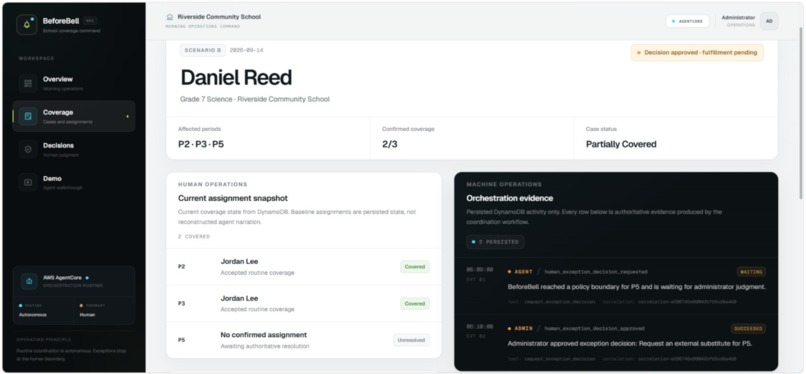Click the school building icon in header

(x=170, y=17)
